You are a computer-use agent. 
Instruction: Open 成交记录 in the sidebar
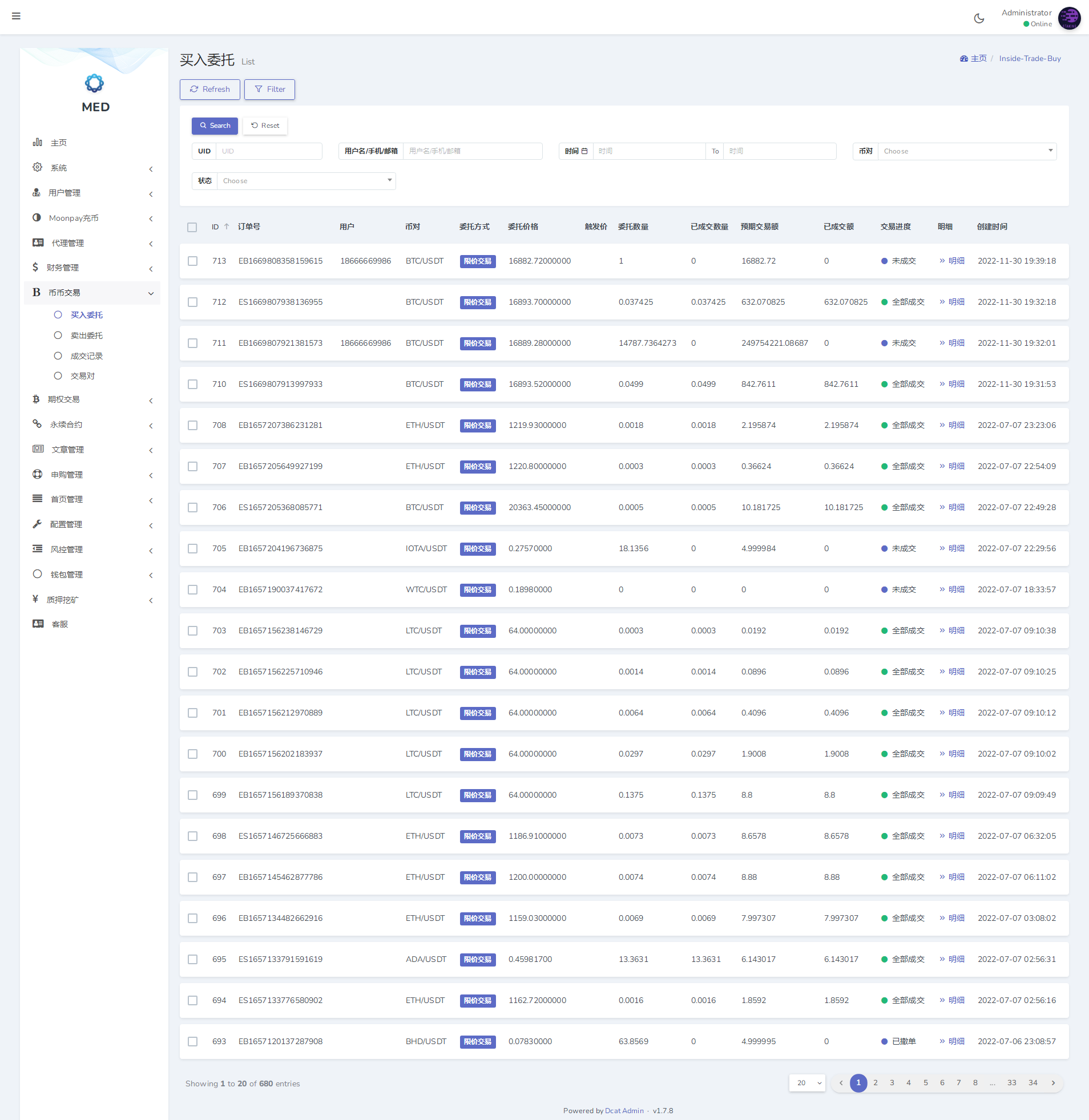tap(86, 356)
